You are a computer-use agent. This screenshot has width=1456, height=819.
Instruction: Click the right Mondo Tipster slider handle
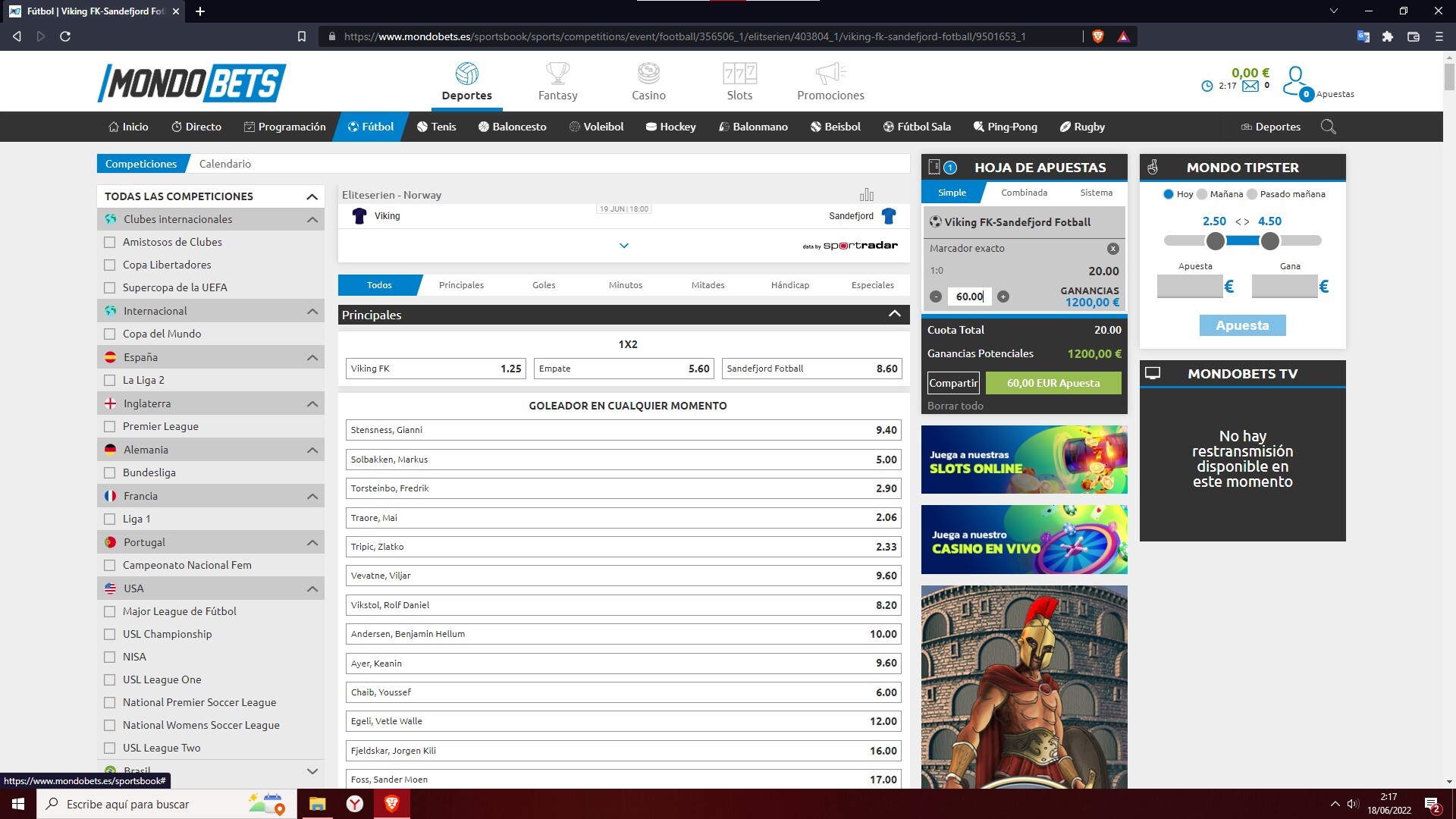tap(1269, 241)
